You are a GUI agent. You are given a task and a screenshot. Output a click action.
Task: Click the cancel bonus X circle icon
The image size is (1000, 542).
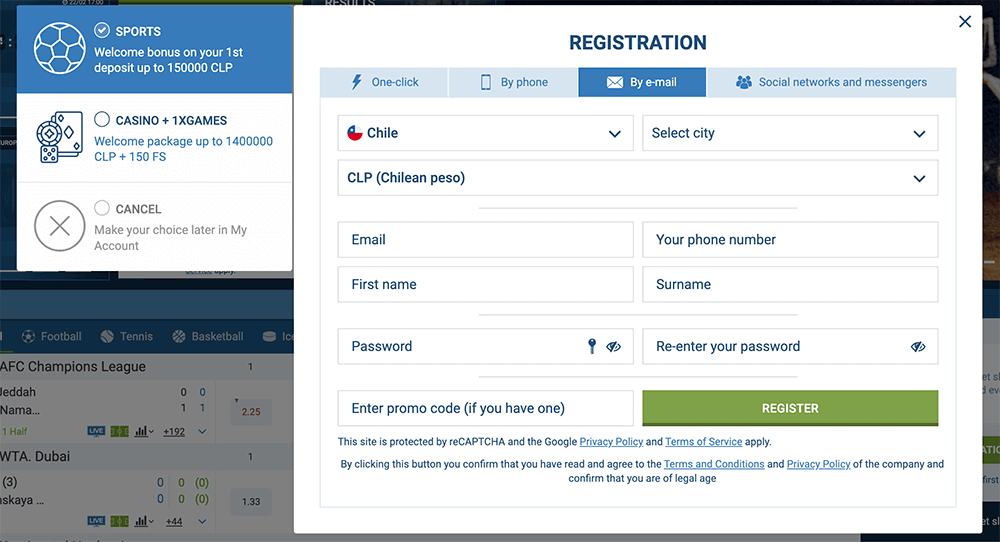tap(60, 226)
